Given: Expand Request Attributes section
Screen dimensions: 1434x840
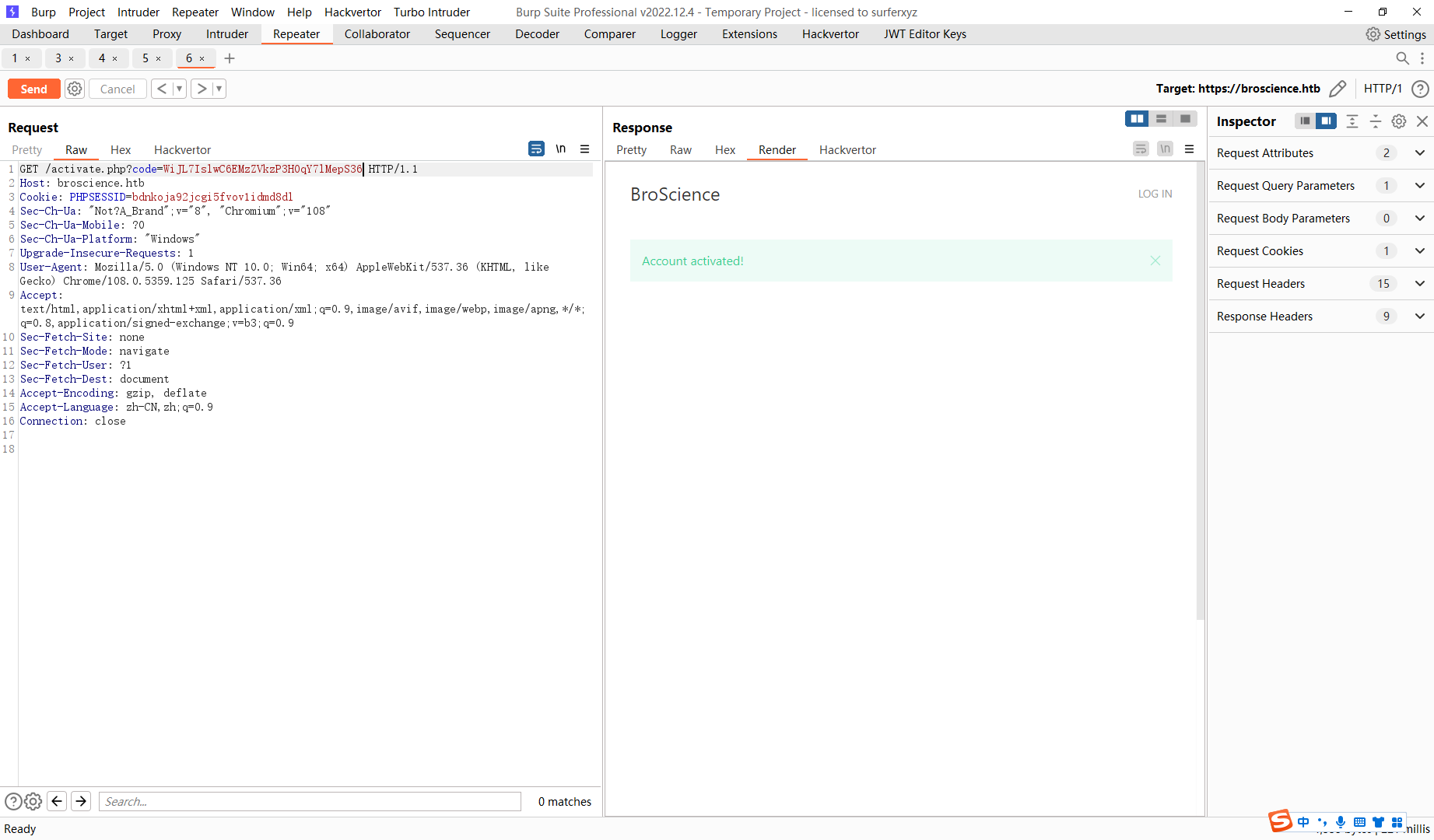Looking at the screenshot, I should 1321,153.
